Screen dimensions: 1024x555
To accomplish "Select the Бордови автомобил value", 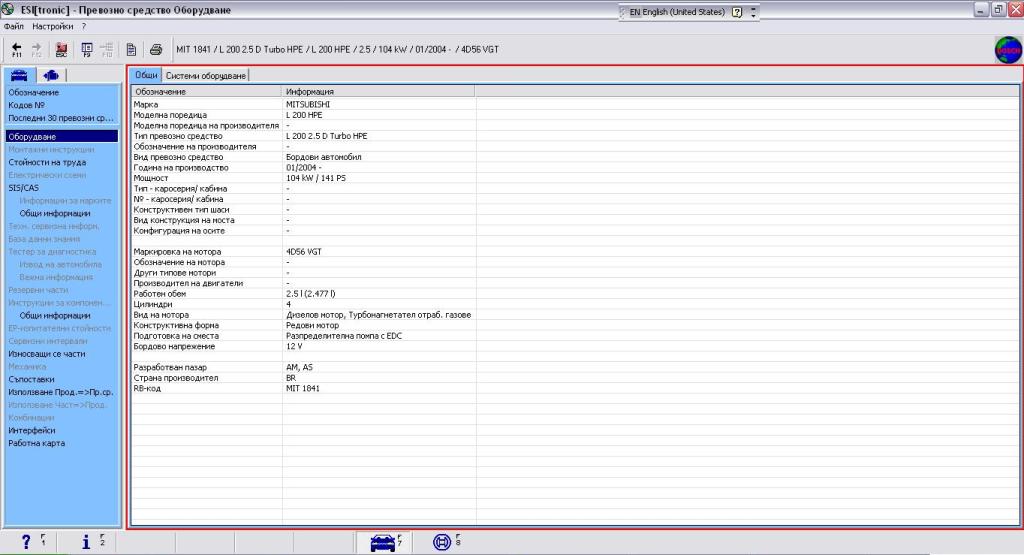I will click(x=323, y=157).
